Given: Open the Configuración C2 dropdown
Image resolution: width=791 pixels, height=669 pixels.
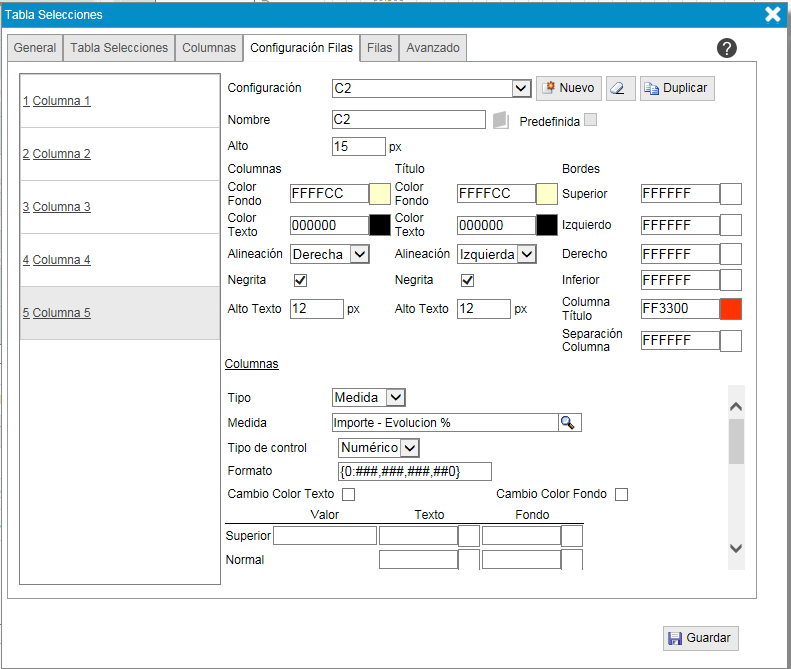Looking at the screenshot, I should click(x=520, y=88).
